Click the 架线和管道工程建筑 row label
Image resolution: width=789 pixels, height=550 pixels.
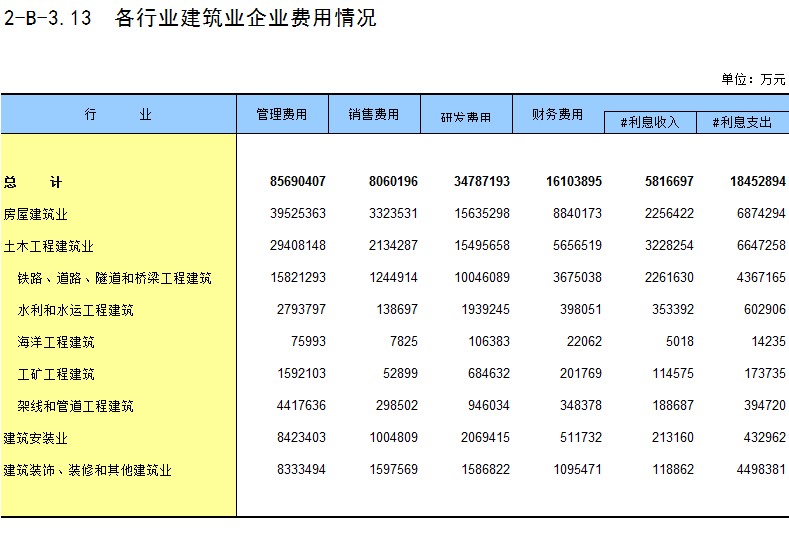[x=75, y=406]
